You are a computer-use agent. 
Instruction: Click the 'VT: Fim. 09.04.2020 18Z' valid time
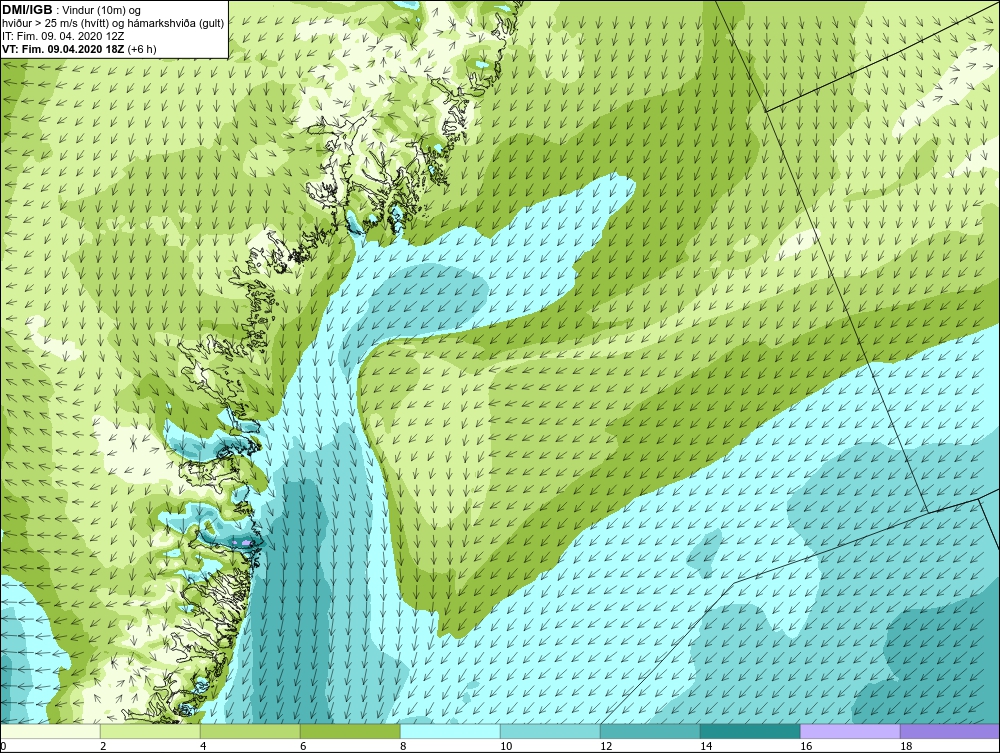[x=64, y=49]
